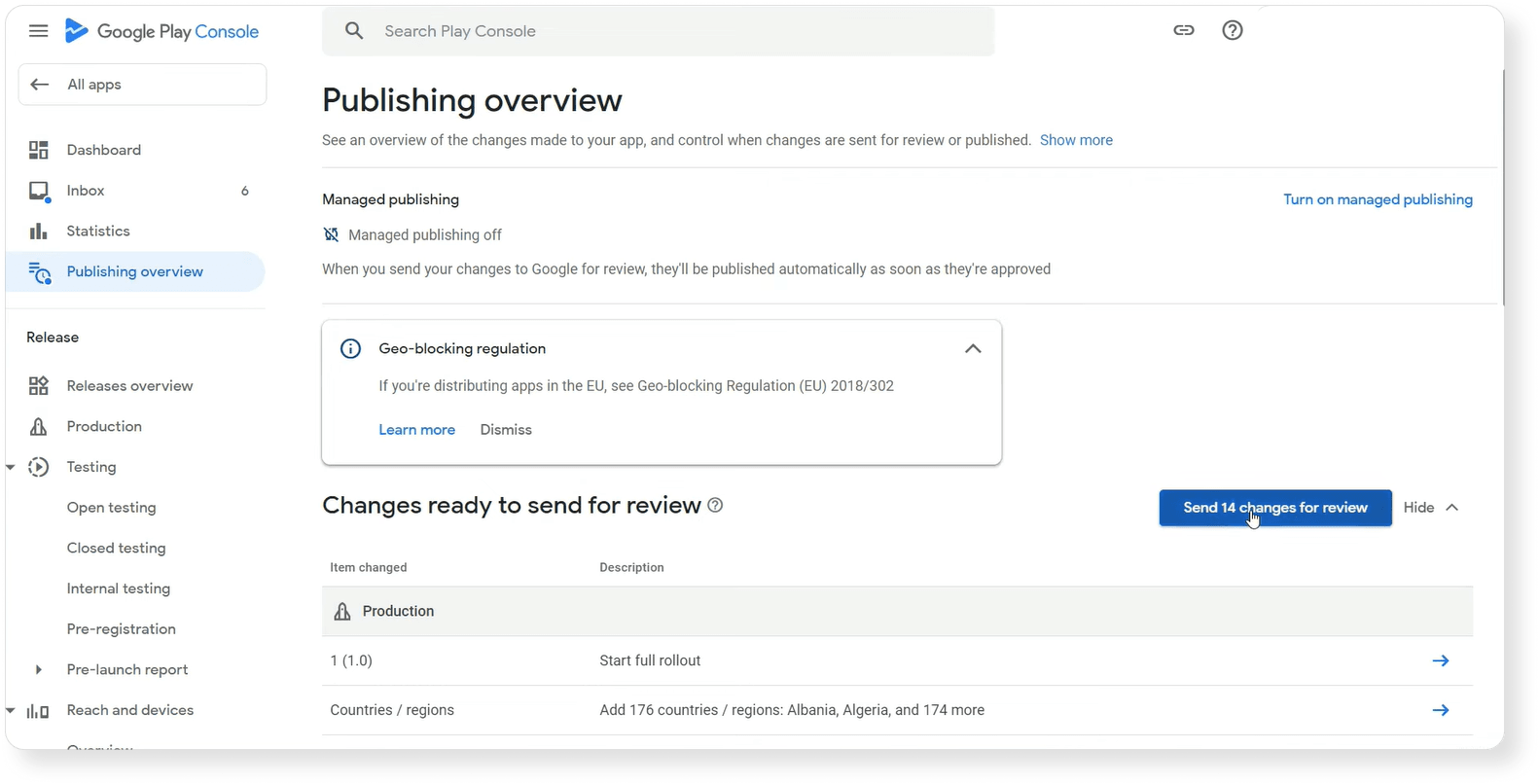Image resolution: width=1539 pixels, height=784 pixels.
Task: Open the help question mark icon
Action: [x=1233, y=30]
